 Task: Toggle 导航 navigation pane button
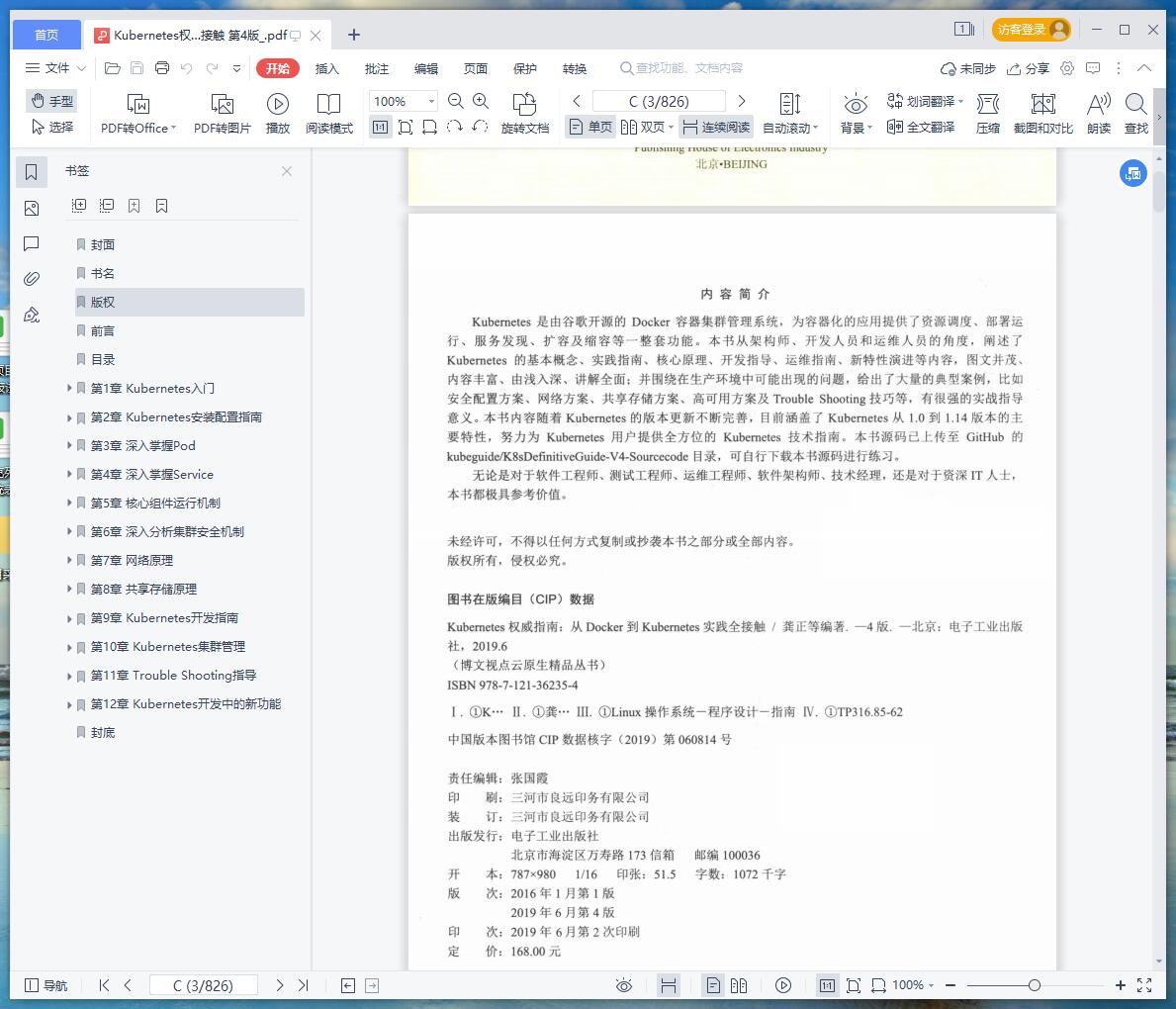tap(46, 985)
